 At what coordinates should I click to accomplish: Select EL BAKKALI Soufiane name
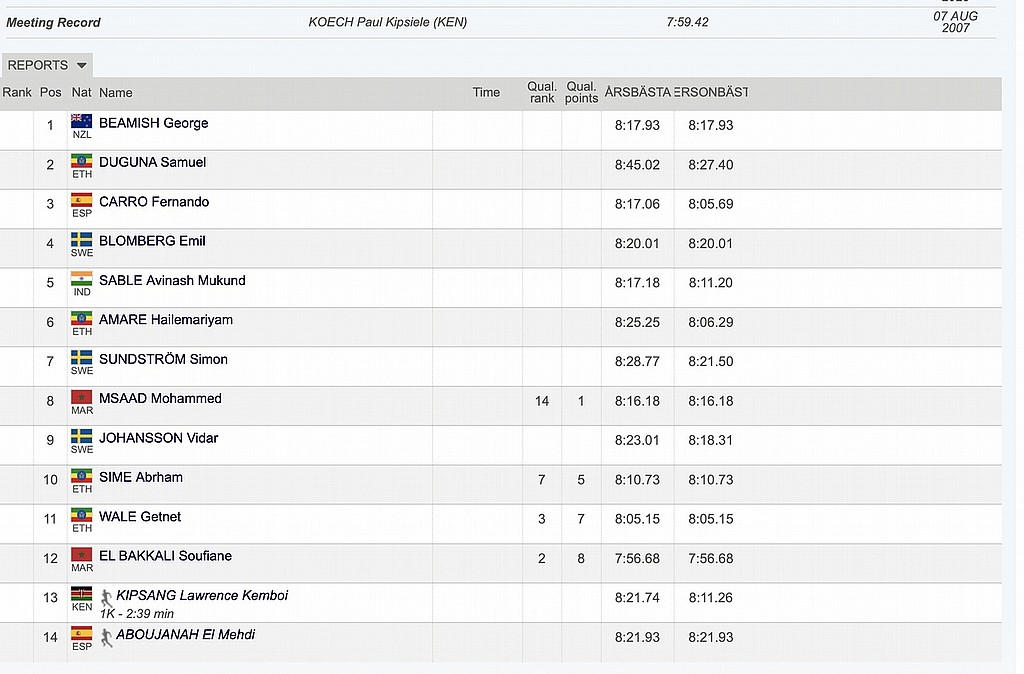(x=165, y=556)
